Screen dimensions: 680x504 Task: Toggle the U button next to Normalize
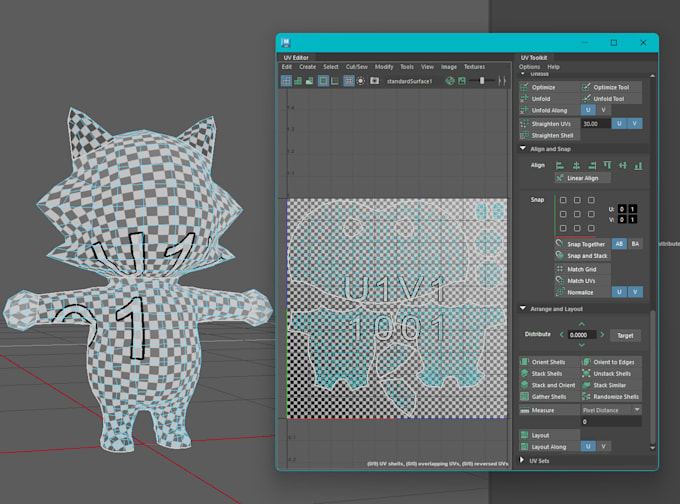619,292
